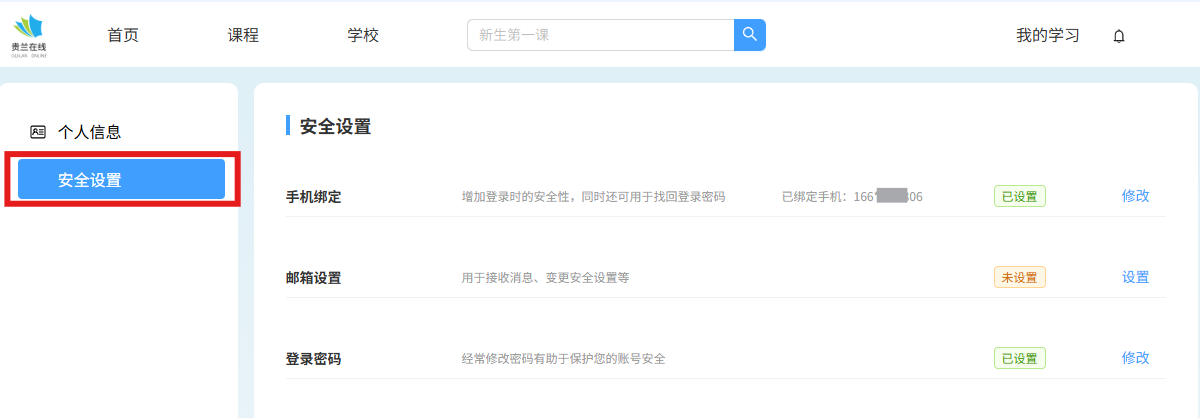Viewport: 1200px width, 418px height.
Task: Click the 已设置 tag in 手机绑定 row
Action: coord(1019,196)
